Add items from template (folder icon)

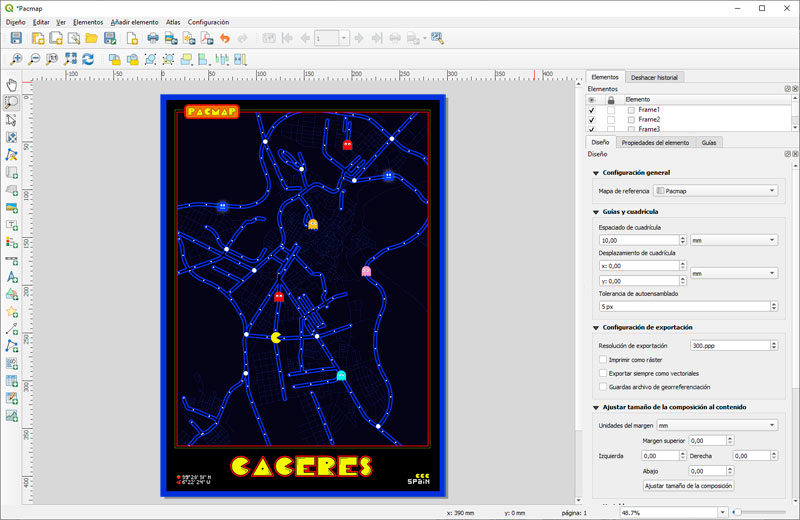tap(91, 38)
